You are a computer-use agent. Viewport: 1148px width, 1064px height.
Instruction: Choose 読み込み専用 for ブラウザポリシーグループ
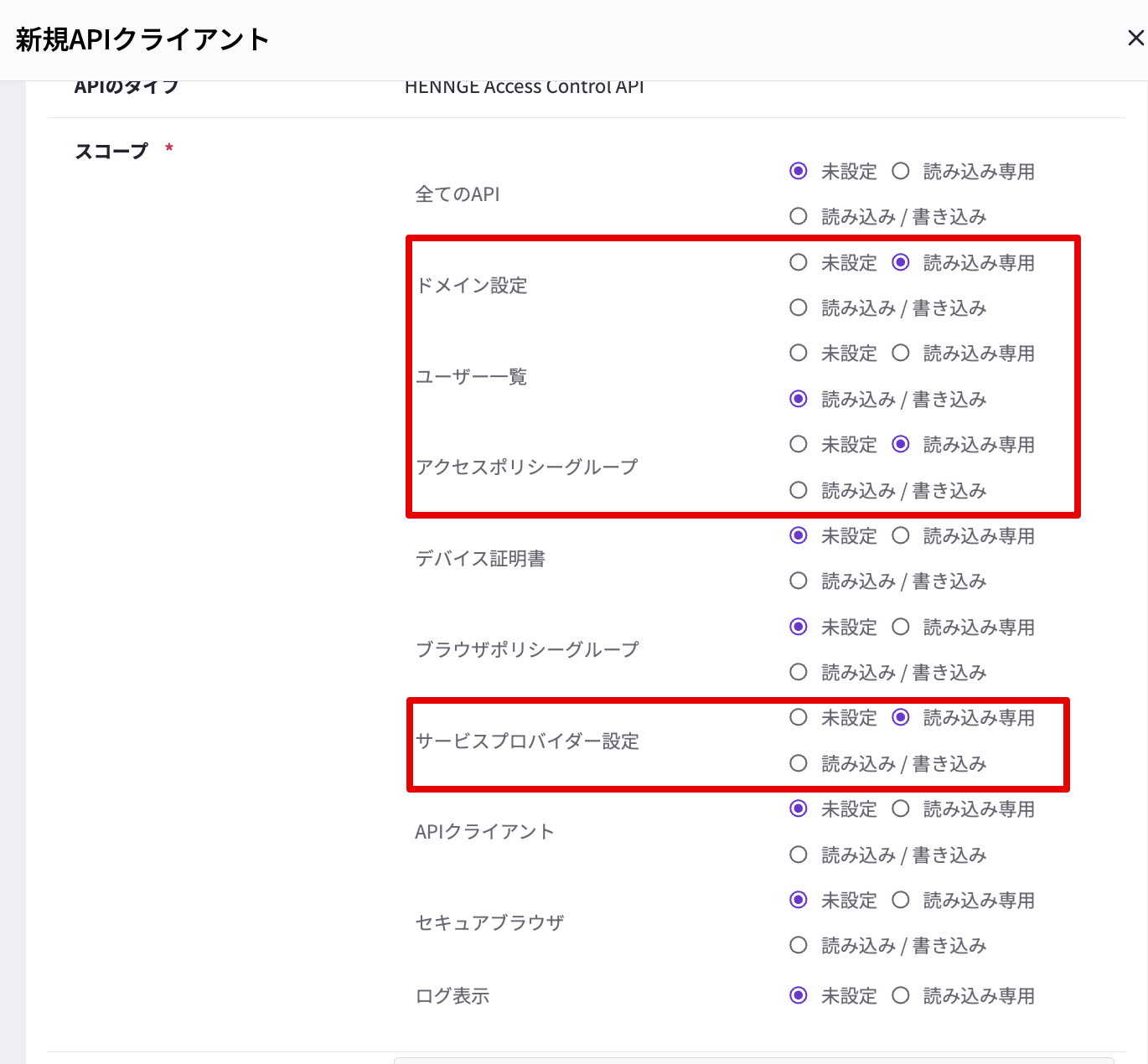[901, 628]
